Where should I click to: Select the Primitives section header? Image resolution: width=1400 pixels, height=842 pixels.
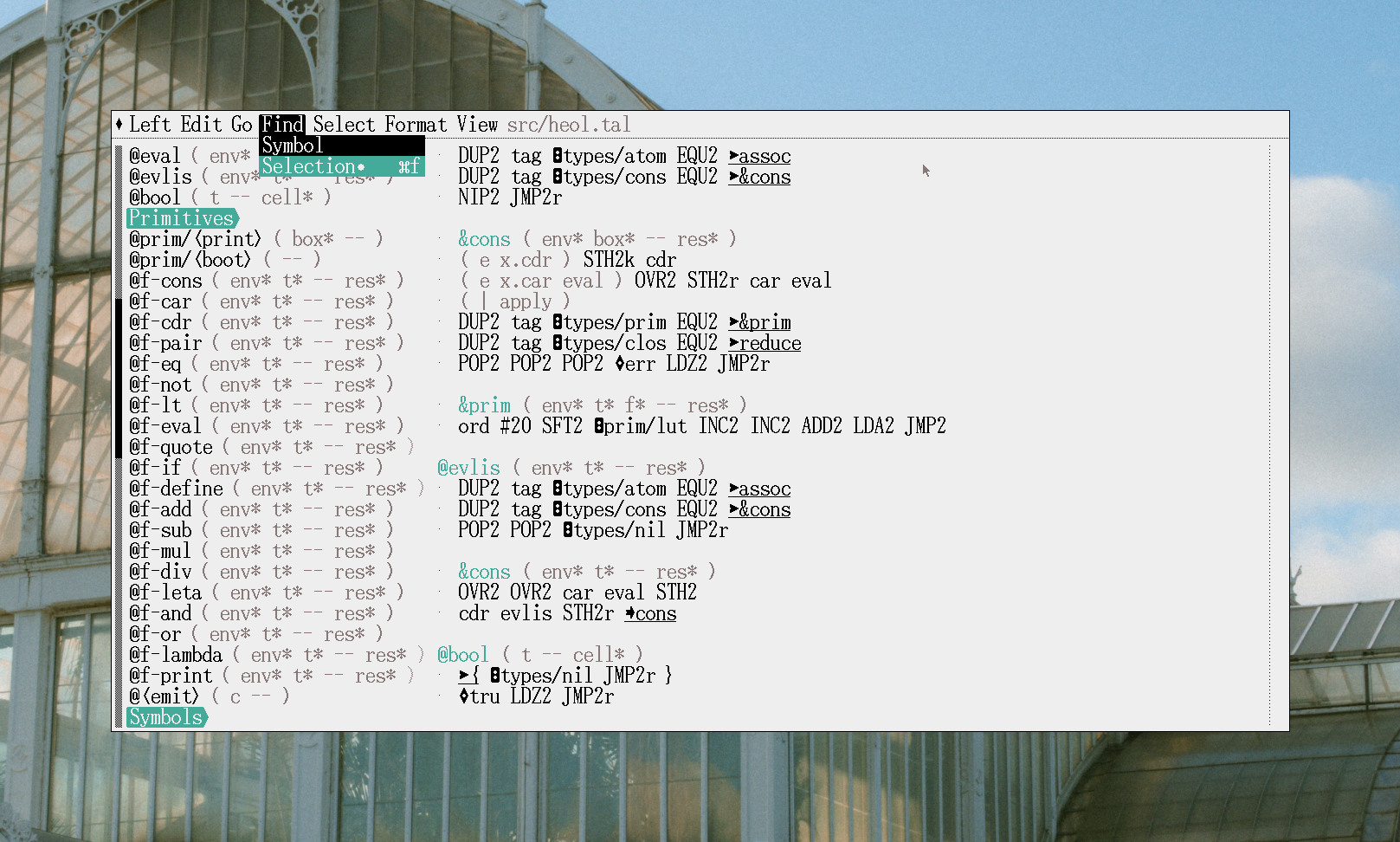pyautogui.click(x=182, y=218)
